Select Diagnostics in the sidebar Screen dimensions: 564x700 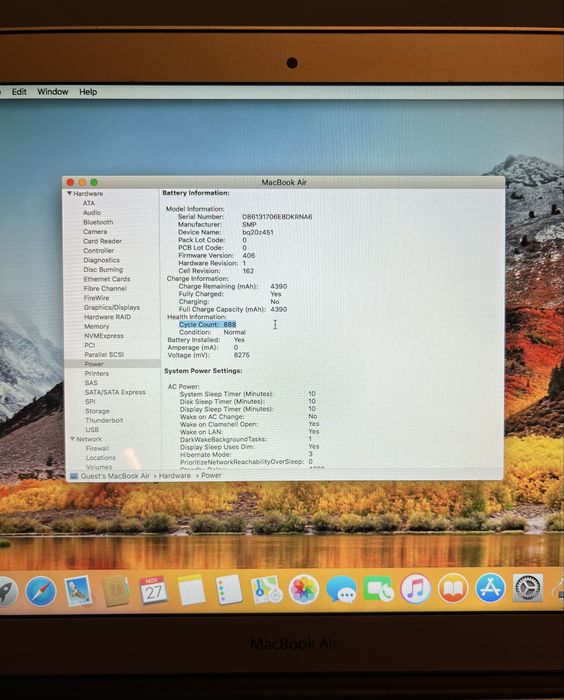click(x=101, y=260)
